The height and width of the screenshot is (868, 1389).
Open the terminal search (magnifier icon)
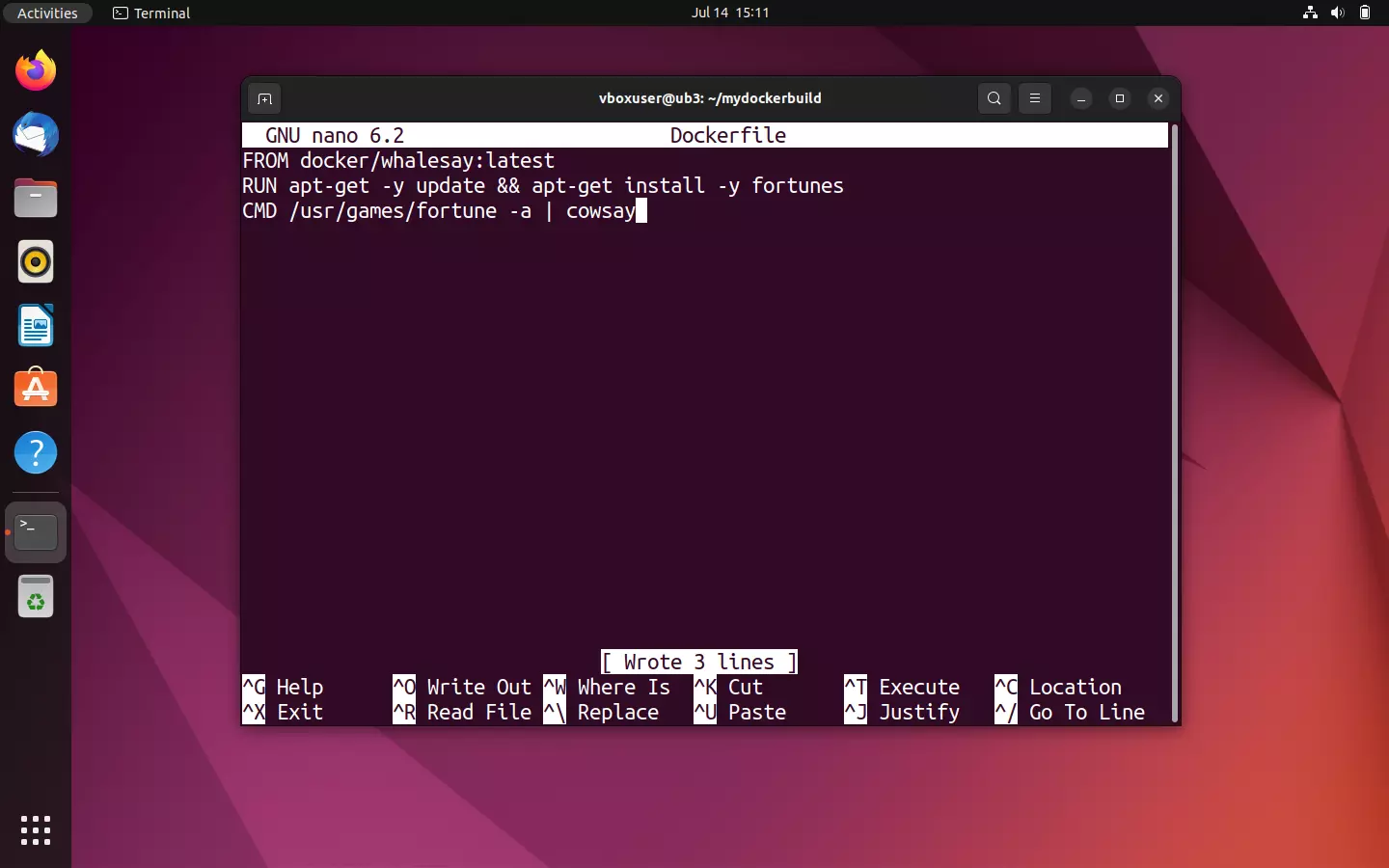click(x=994, y=98)
